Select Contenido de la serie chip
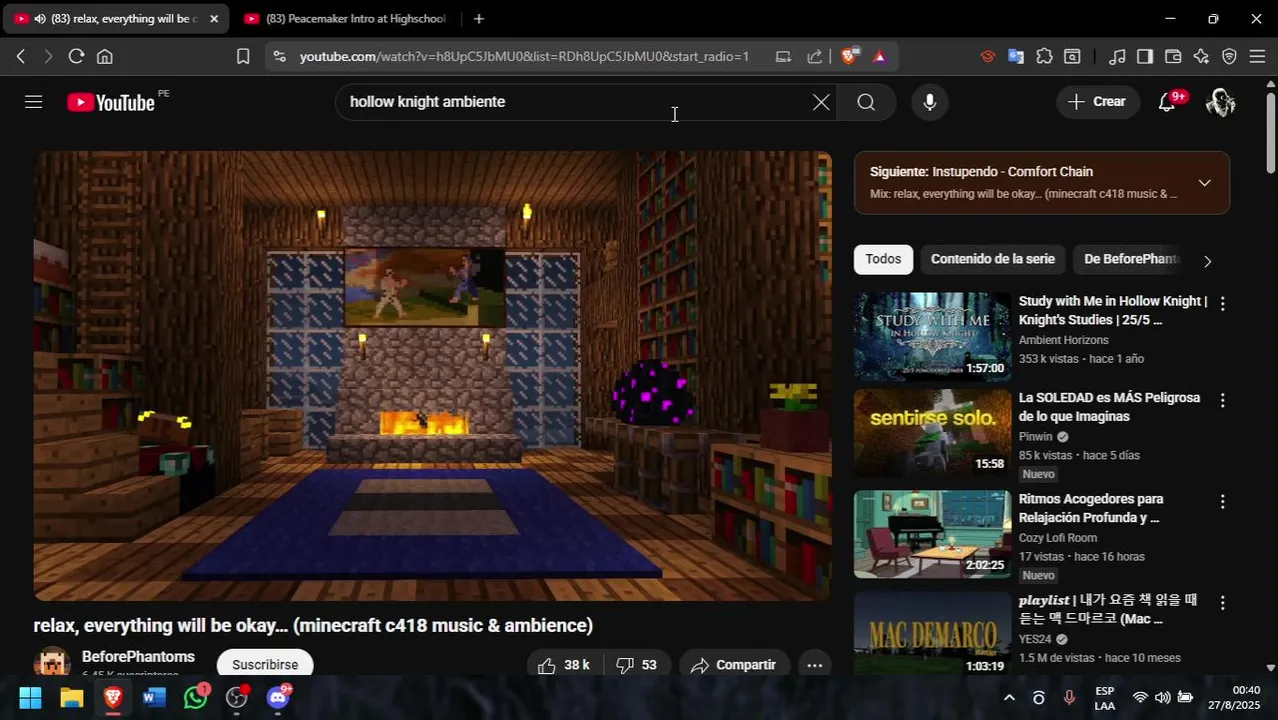Screen dimensions: 1278x720 (x=992, y=259)
